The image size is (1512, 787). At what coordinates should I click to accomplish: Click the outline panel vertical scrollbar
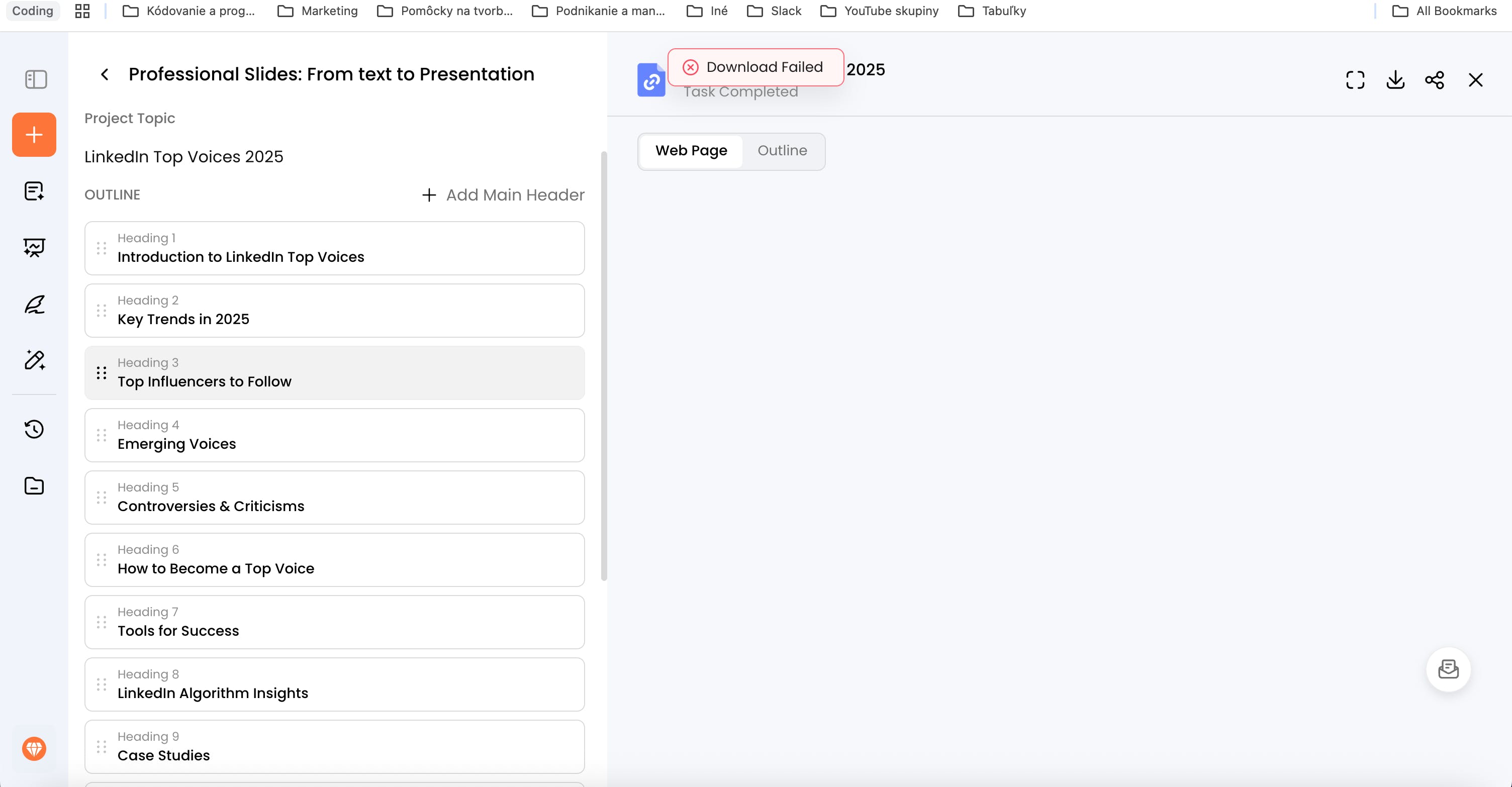603,366
